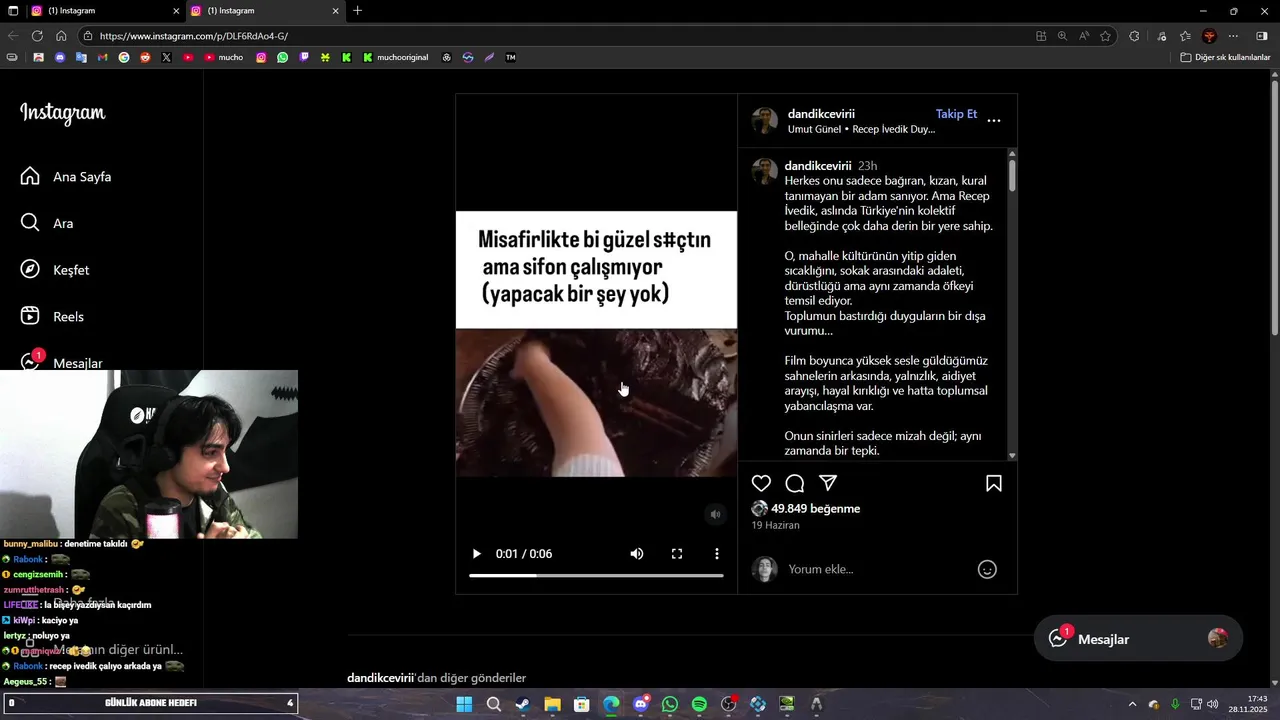This screenshot has height=720, width=1280.
Task: Share the post with the paper plane icon
Action: 828,483
